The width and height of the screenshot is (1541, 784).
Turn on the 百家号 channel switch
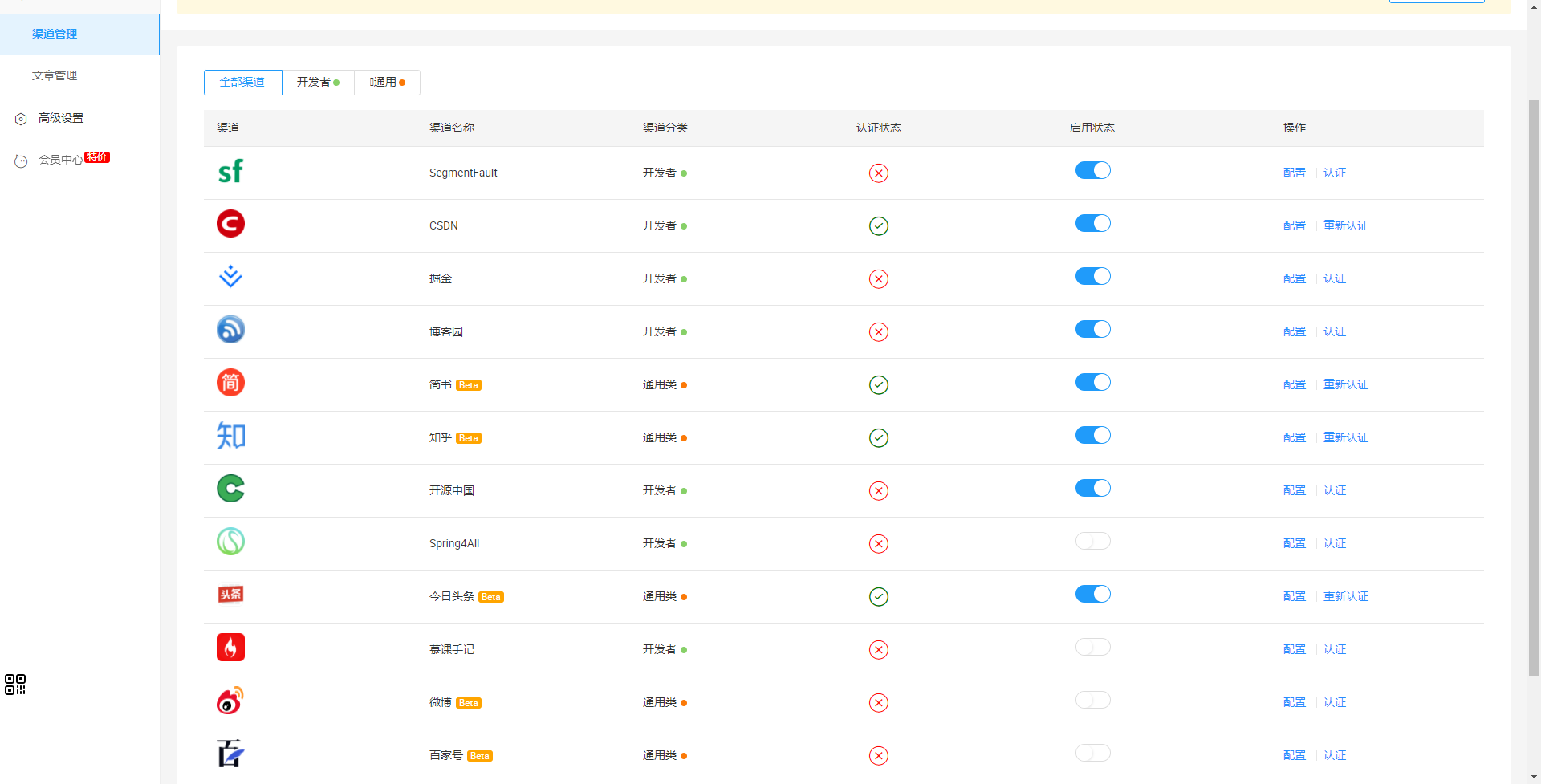(1092, 754)
